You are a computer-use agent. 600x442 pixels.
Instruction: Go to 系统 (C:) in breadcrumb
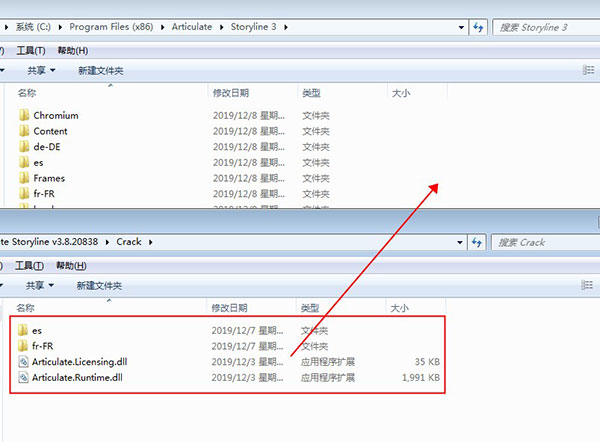coord(33,27)
